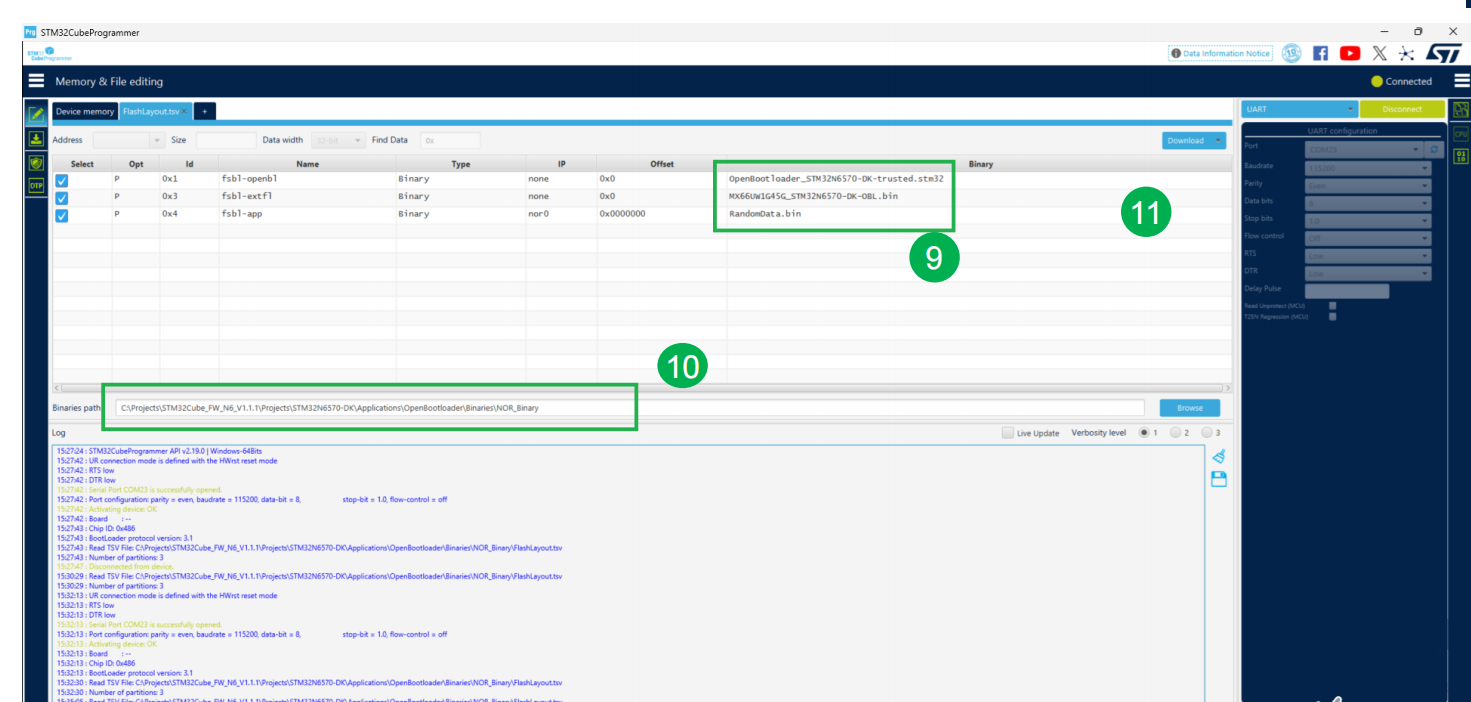
Task: Save the log using the floppy disk icon
Action: (1218, 480)
